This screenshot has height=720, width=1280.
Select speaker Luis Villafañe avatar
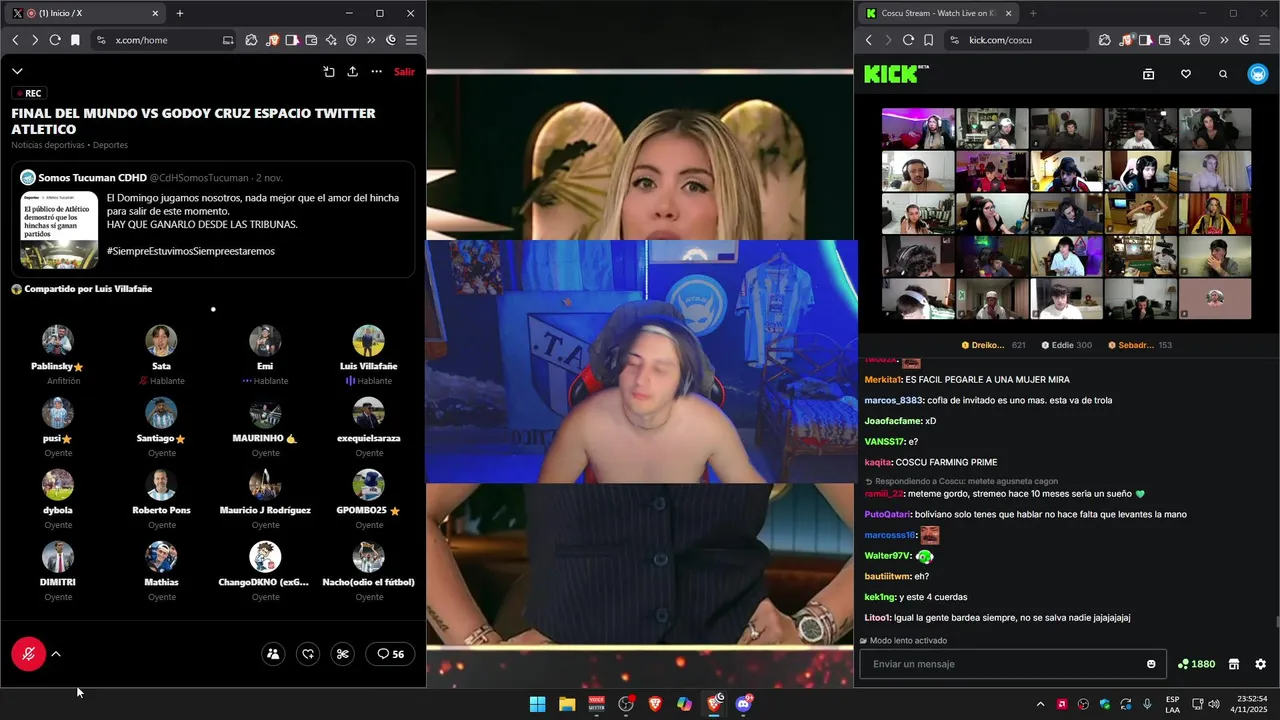368,340
